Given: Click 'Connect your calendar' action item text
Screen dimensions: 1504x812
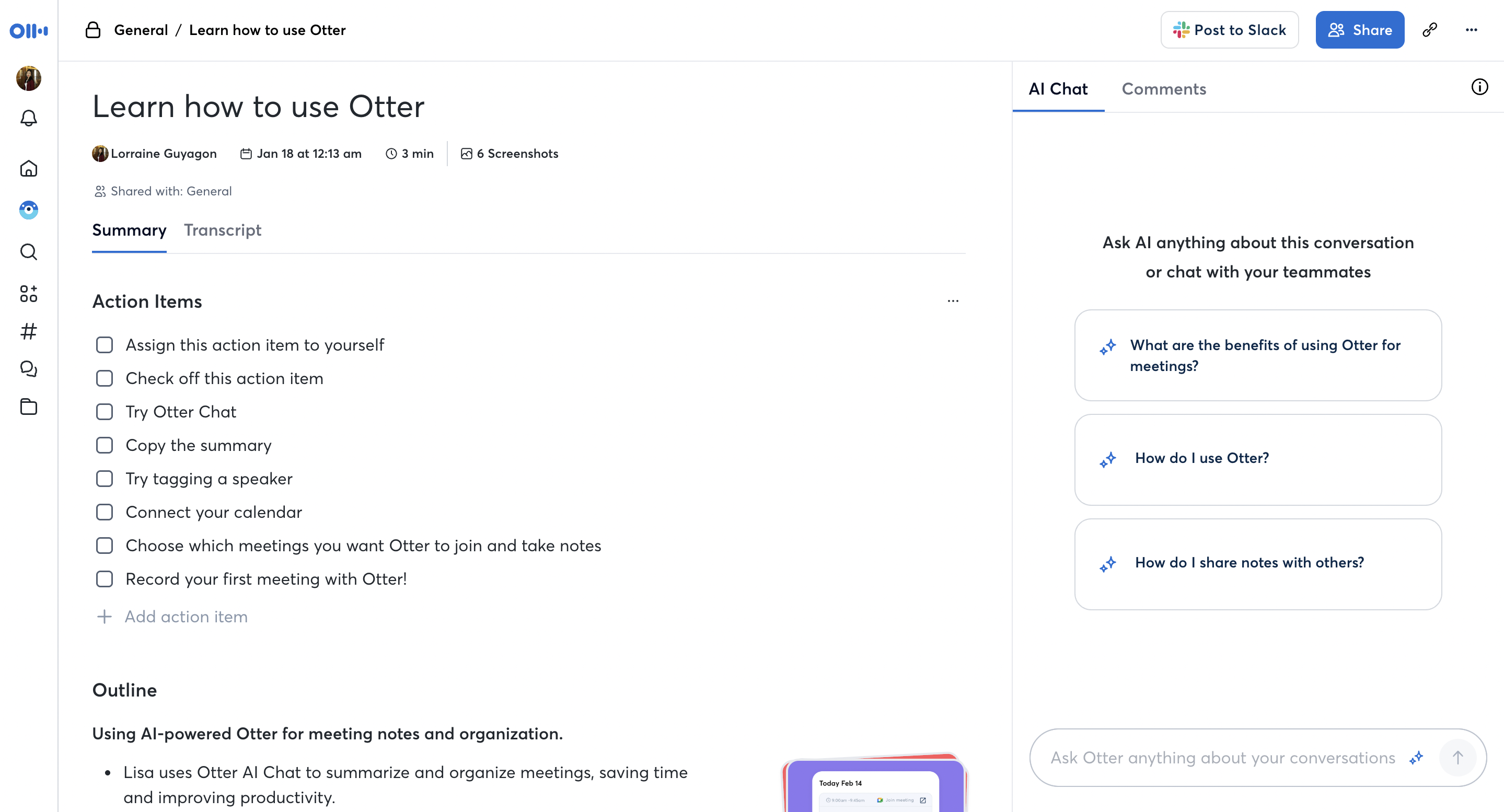Looking at the screenshot, I should 214,512.
